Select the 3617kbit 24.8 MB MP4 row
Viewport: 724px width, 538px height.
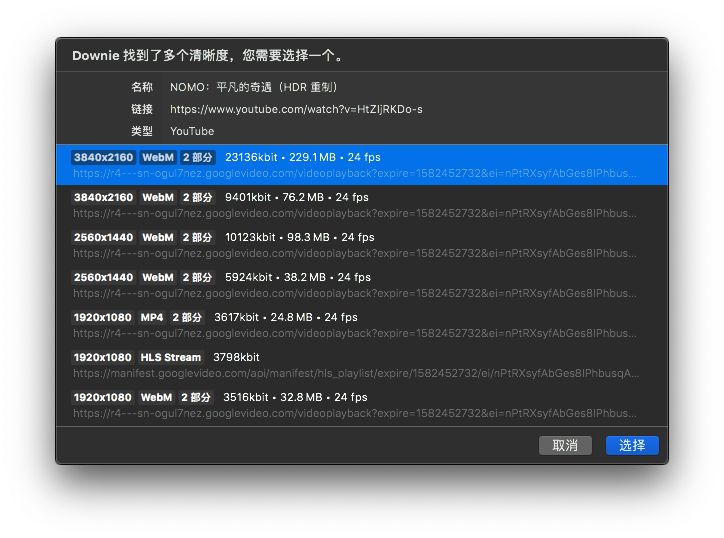click(362, 325)
